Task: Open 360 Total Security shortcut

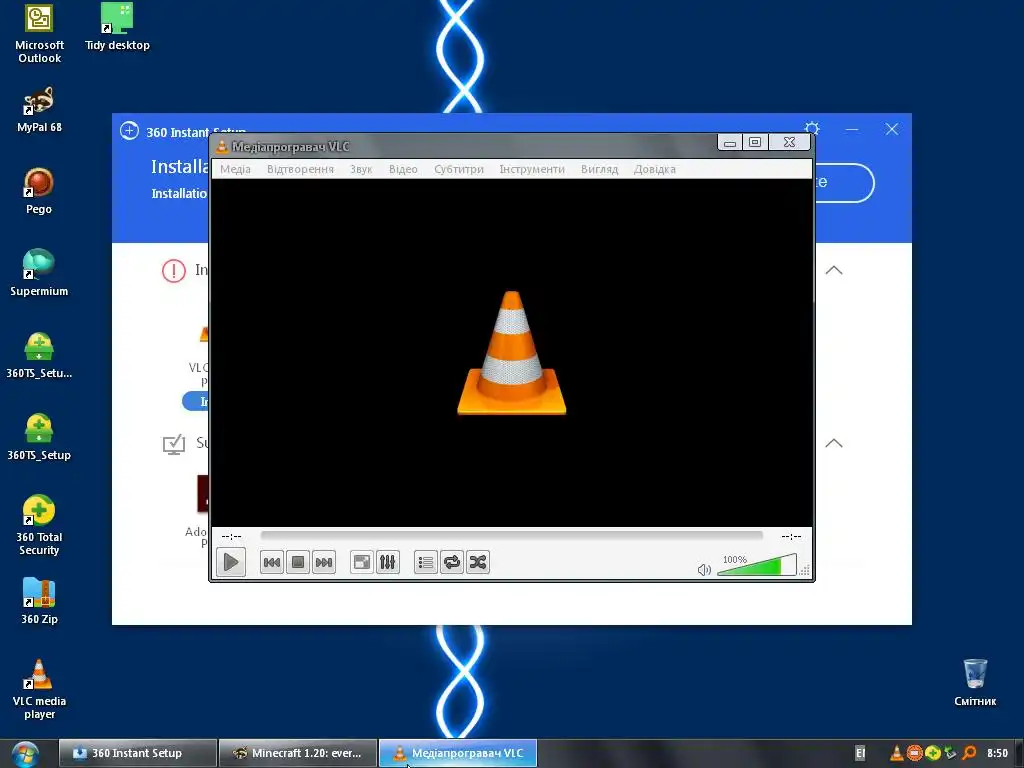Action: (x=39, y=526)
